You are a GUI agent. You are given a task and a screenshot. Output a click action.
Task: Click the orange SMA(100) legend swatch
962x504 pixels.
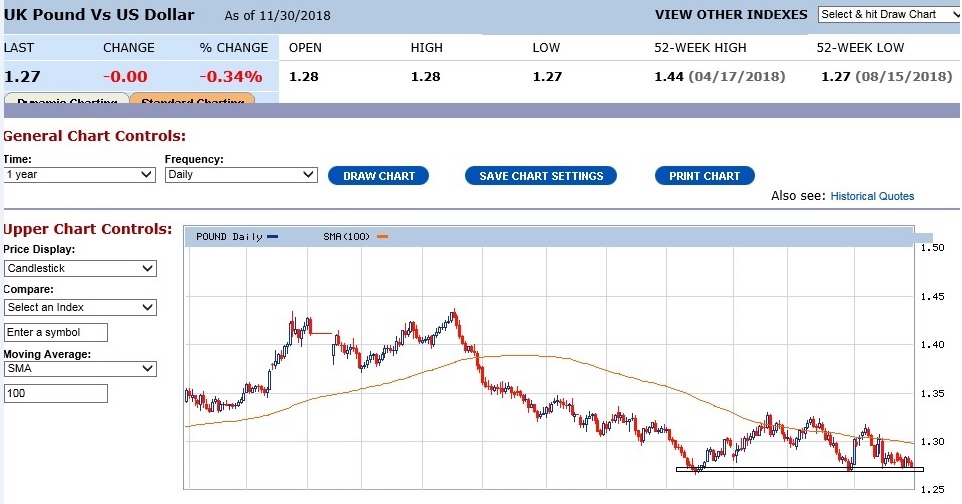(x=382, y=237)
